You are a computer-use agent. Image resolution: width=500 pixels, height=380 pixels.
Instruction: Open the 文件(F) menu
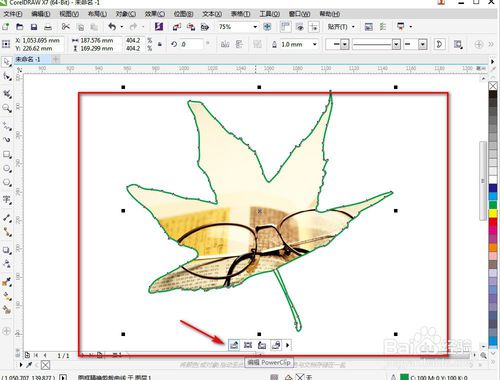coord(13,14)
